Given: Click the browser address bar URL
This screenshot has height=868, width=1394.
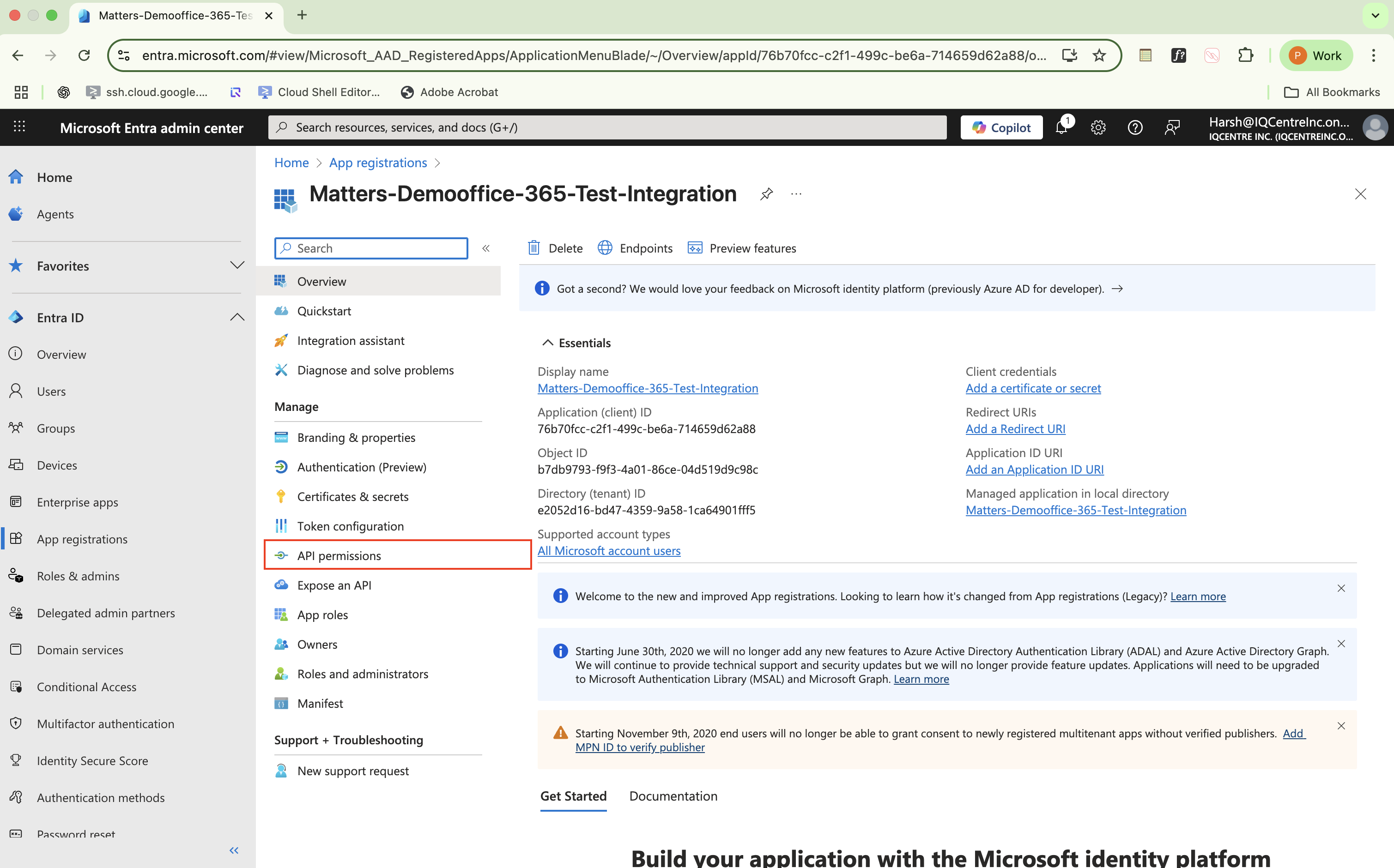Looking at the screenshot, I should (594, 55).
